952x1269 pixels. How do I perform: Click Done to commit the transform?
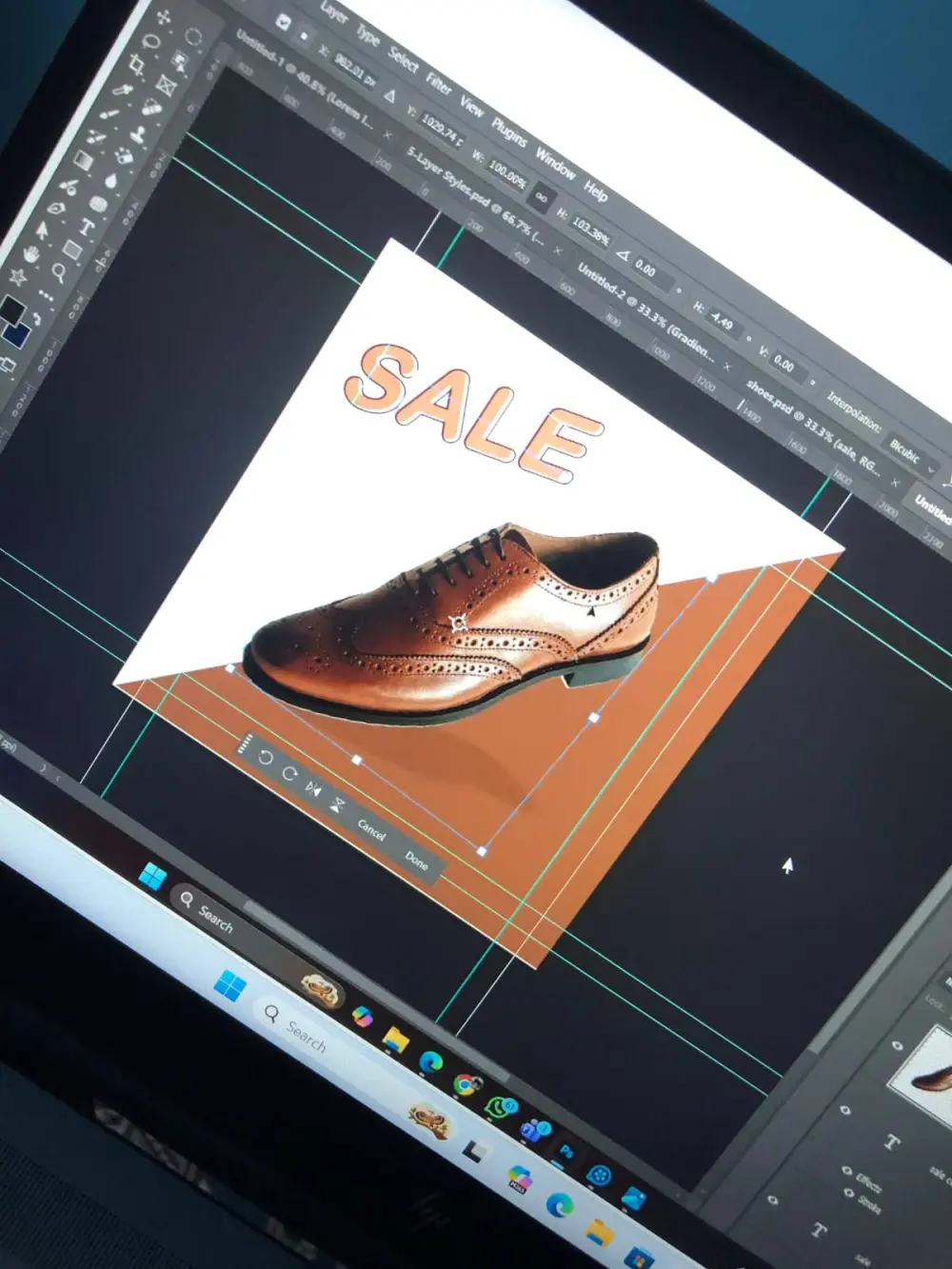[x=416, y=860]
